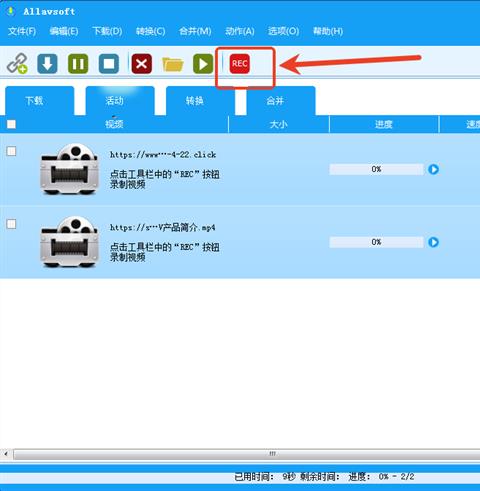
Task: Play file with green play icon
Action: point(203,63)
